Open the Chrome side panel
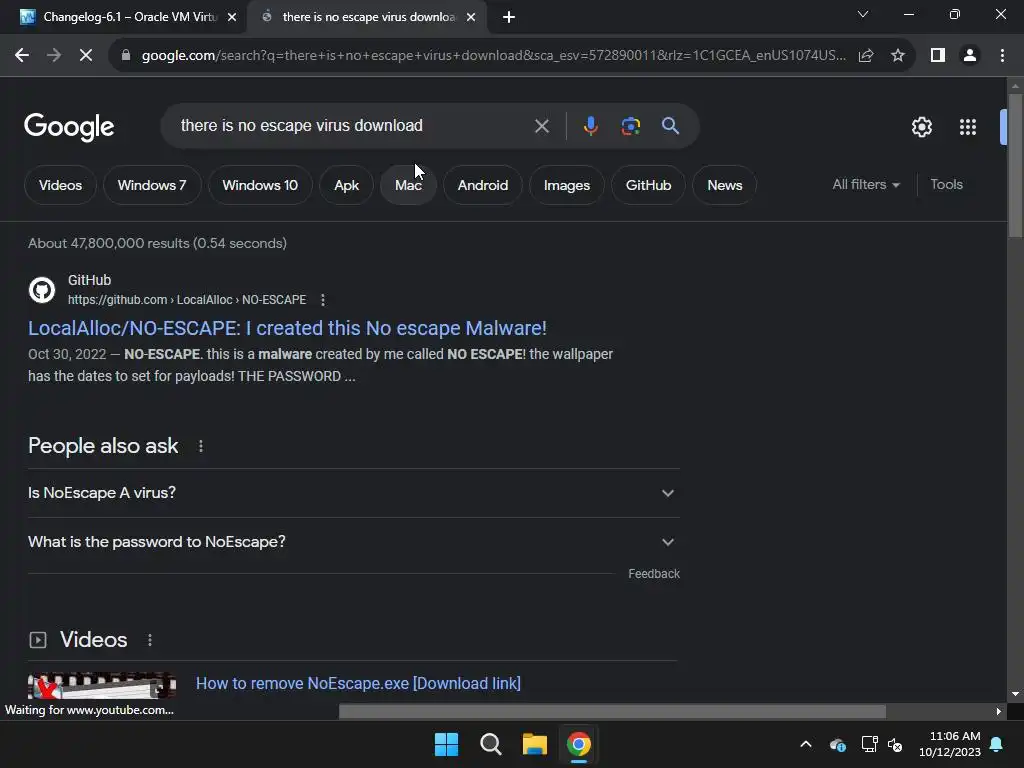Screen dimensions: 1024x768 (x=938, y=56)
